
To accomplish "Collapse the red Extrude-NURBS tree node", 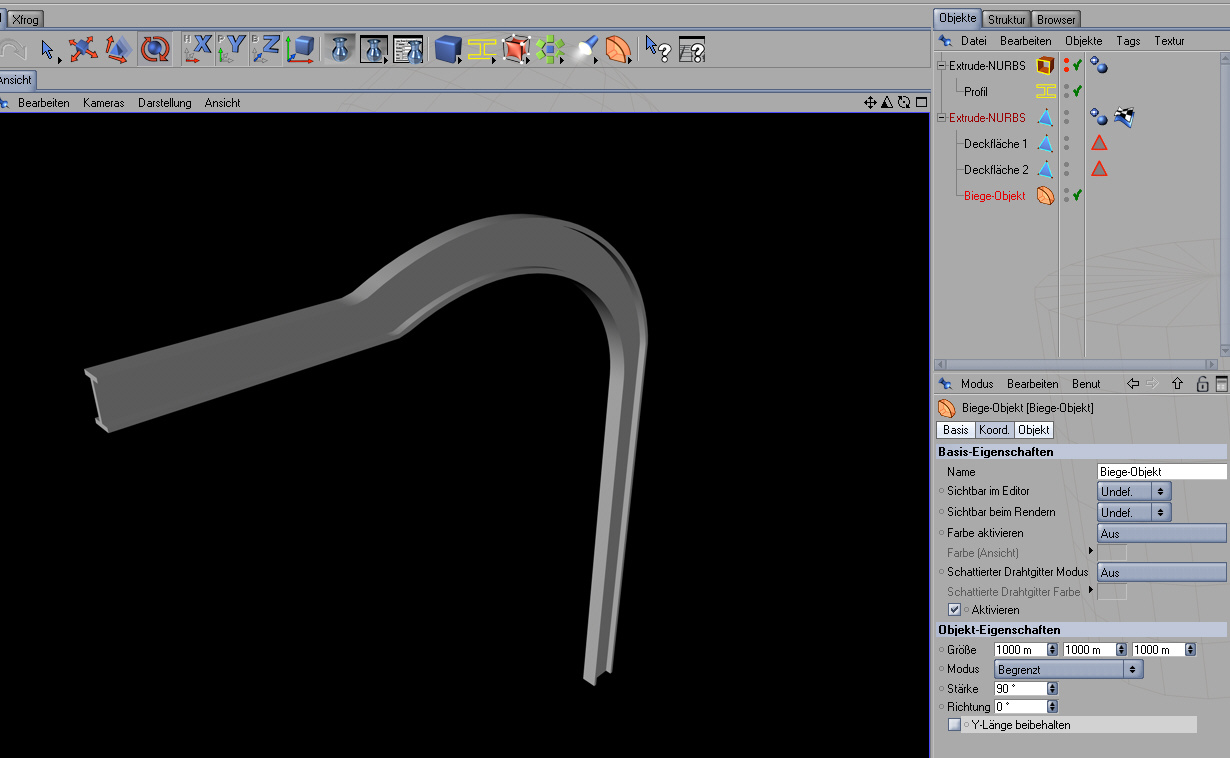I will pyautogui.click(x=940, y=118).
